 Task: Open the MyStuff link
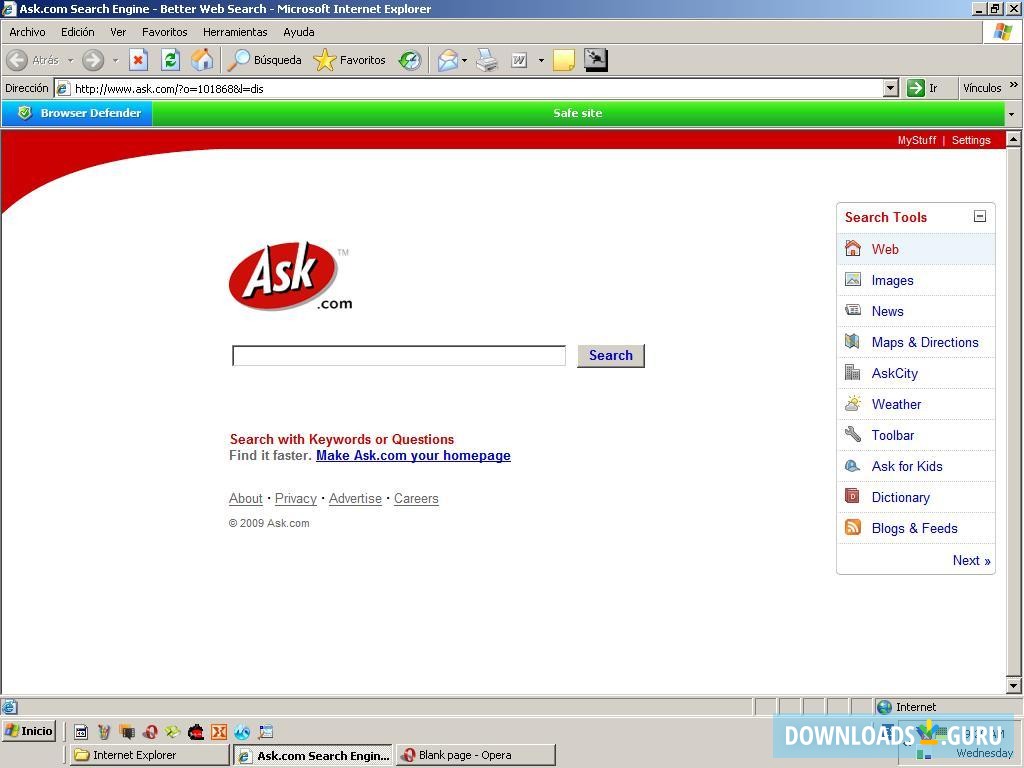point(917,140)
